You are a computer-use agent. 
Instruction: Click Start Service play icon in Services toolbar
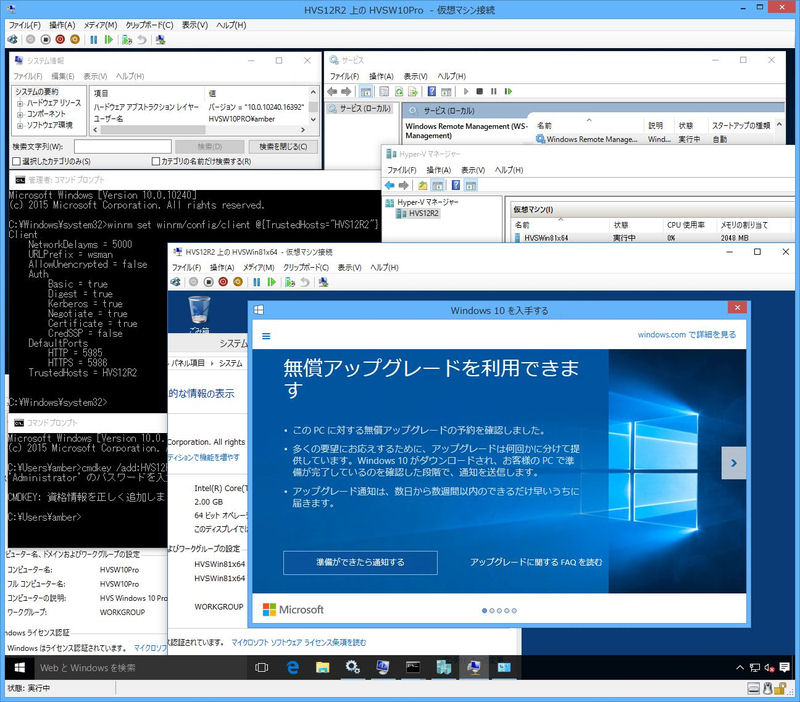466,91
